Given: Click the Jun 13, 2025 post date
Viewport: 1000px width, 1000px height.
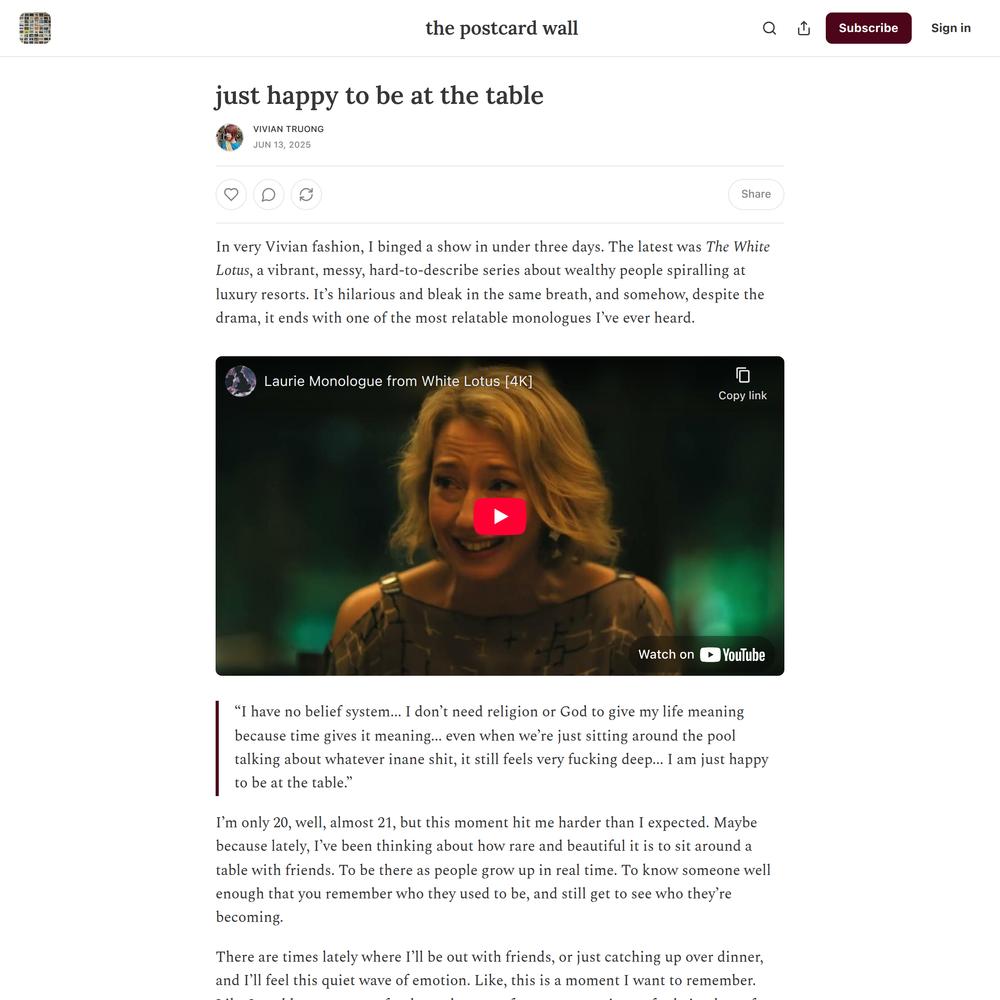Looking at the screenshot, I should tap(282, 145).
